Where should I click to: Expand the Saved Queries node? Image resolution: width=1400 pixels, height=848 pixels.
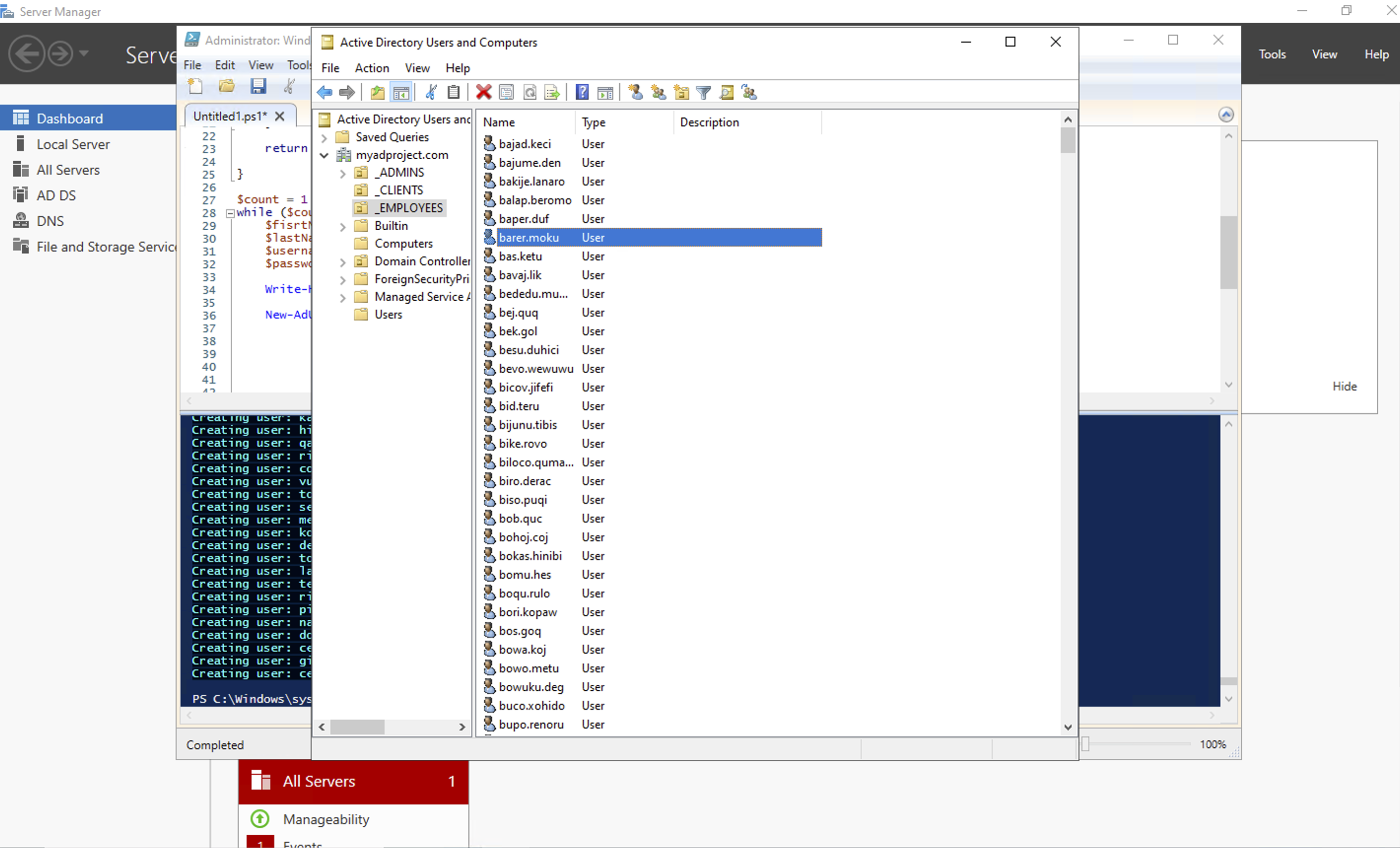click(324, 138)
